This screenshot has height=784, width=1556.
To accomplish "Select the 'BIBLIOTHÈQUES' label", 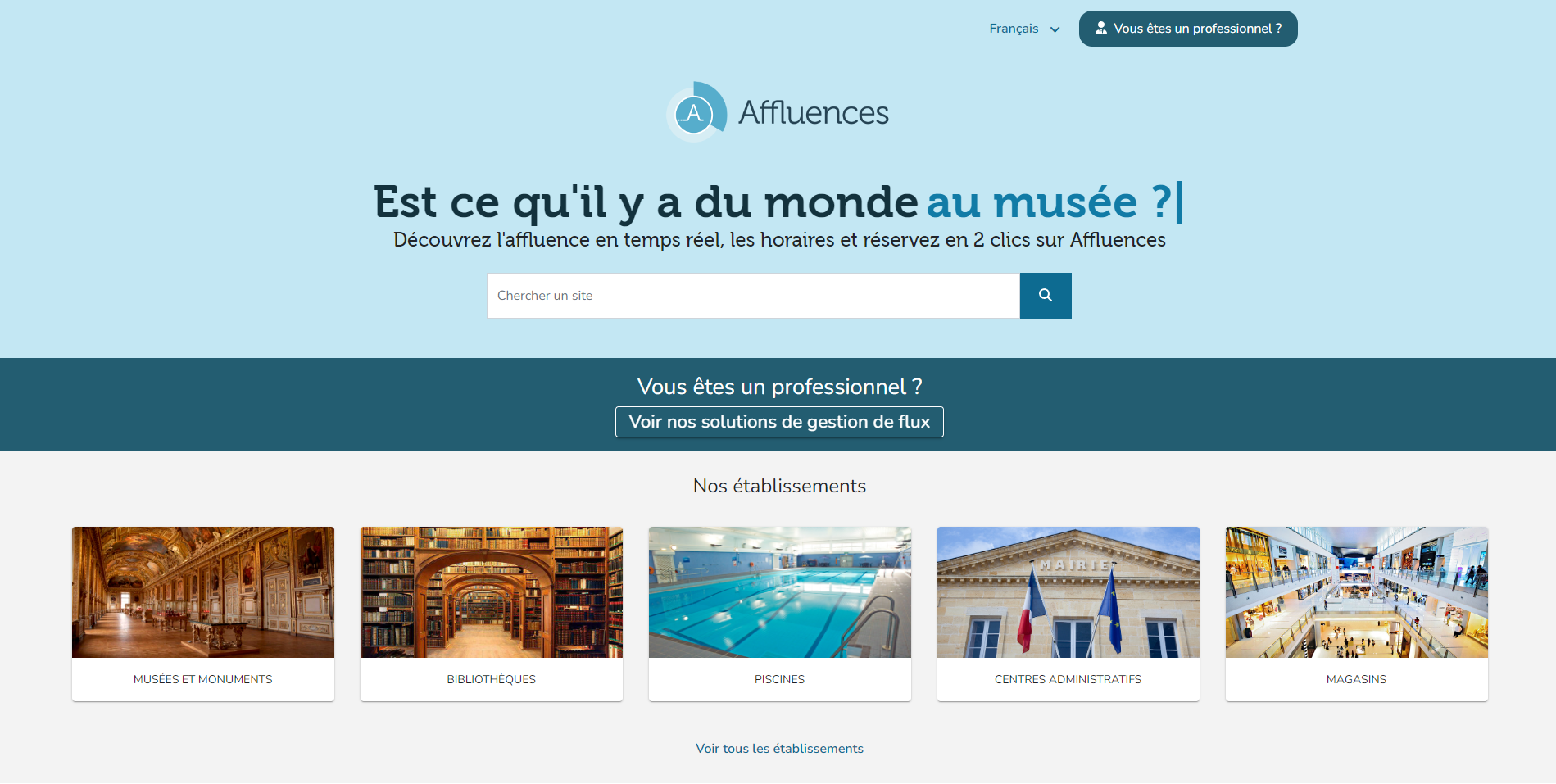I will (492, 679).
